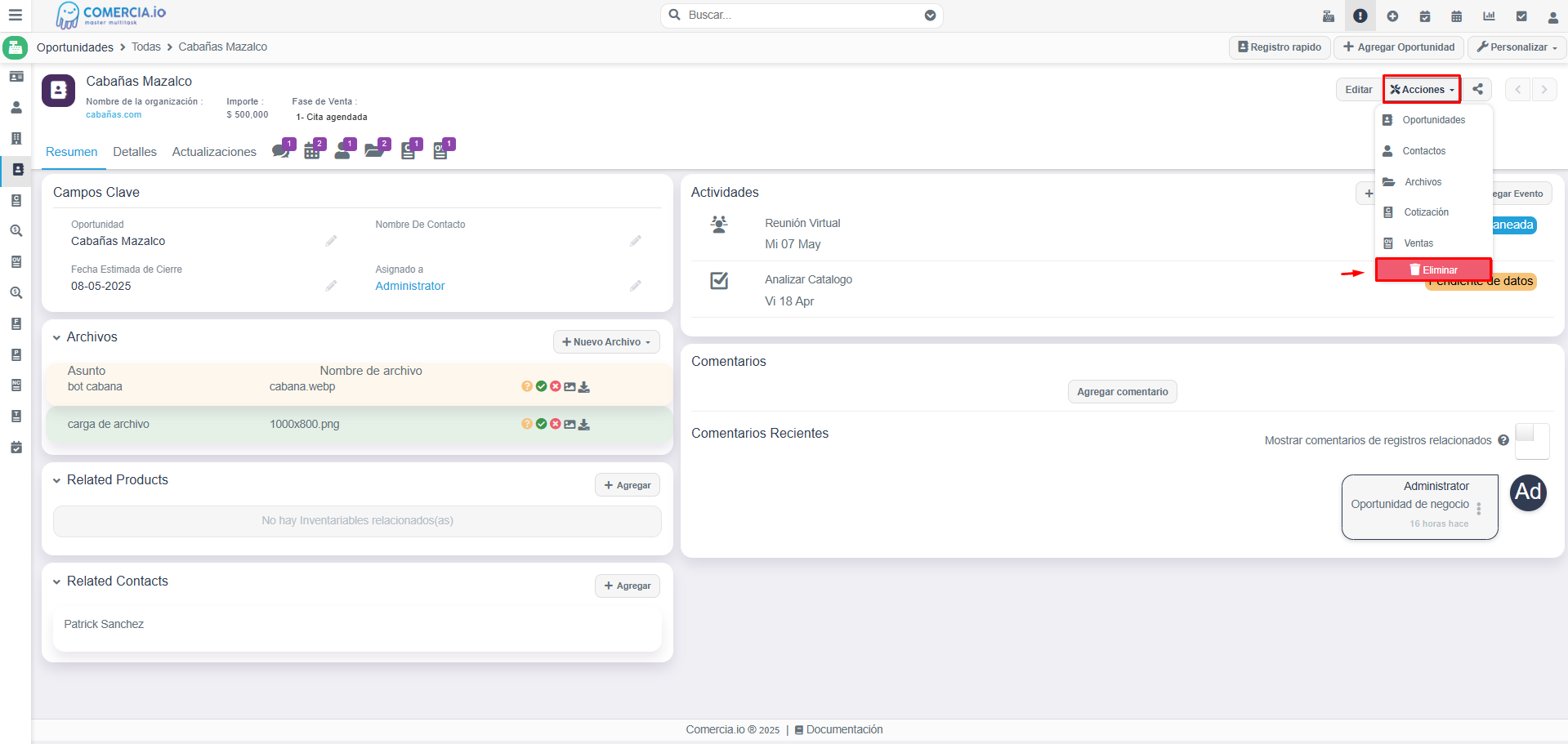1568x744 pixels.
Task: Approve the 1000x800.png file with green check
Action: point(541,424)
